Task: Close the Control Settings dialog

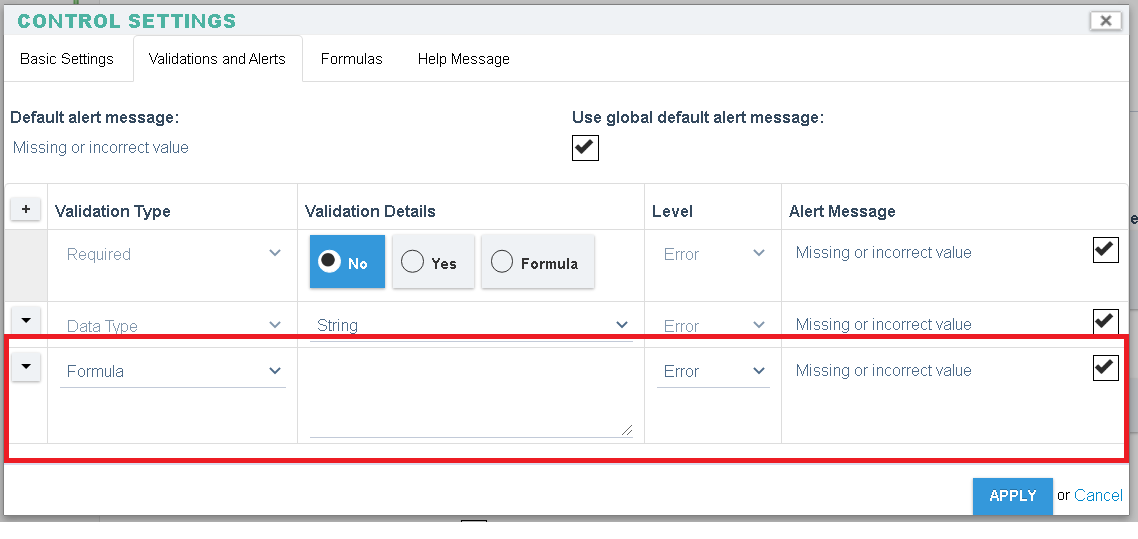Action: (x=1105, y=21)
